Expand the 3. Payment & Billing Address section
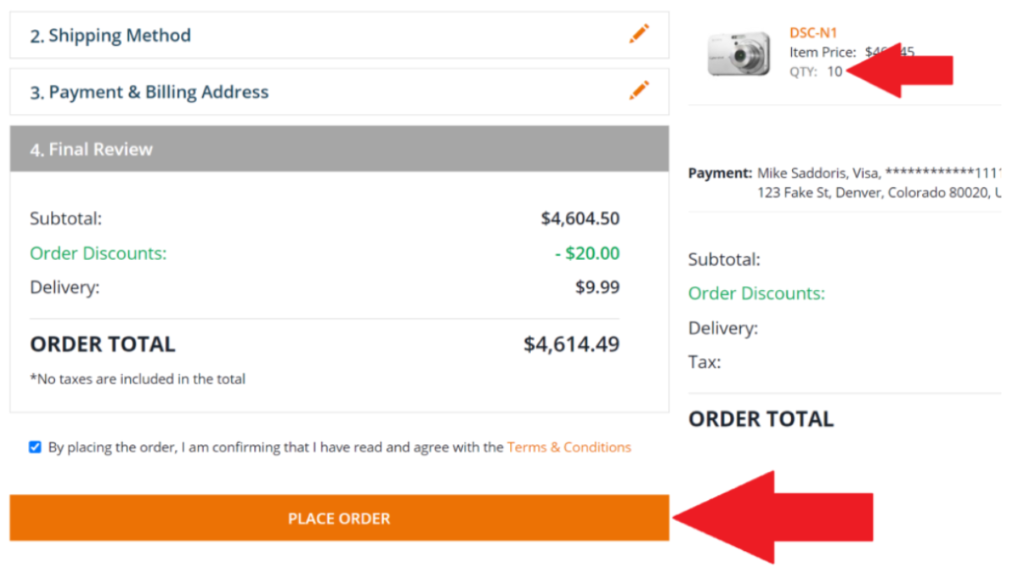Viewport: 1024px width, 572px height. pos(339,92)
